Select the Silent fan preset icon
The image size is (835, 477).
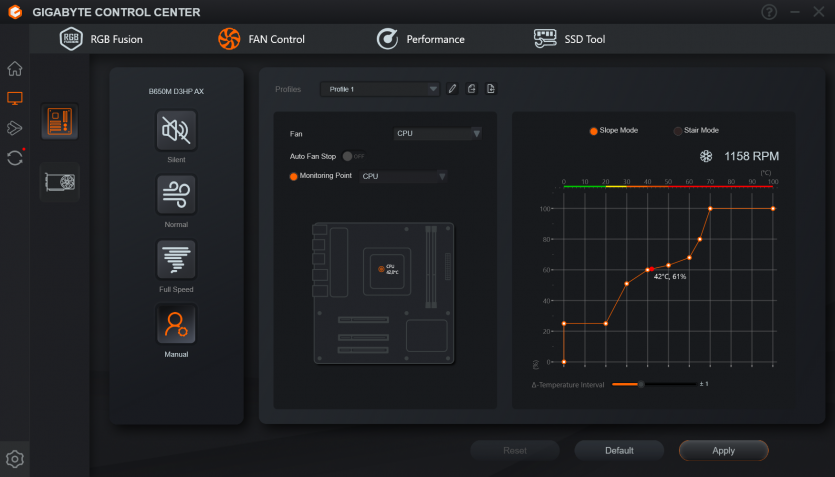click(176, 130)
